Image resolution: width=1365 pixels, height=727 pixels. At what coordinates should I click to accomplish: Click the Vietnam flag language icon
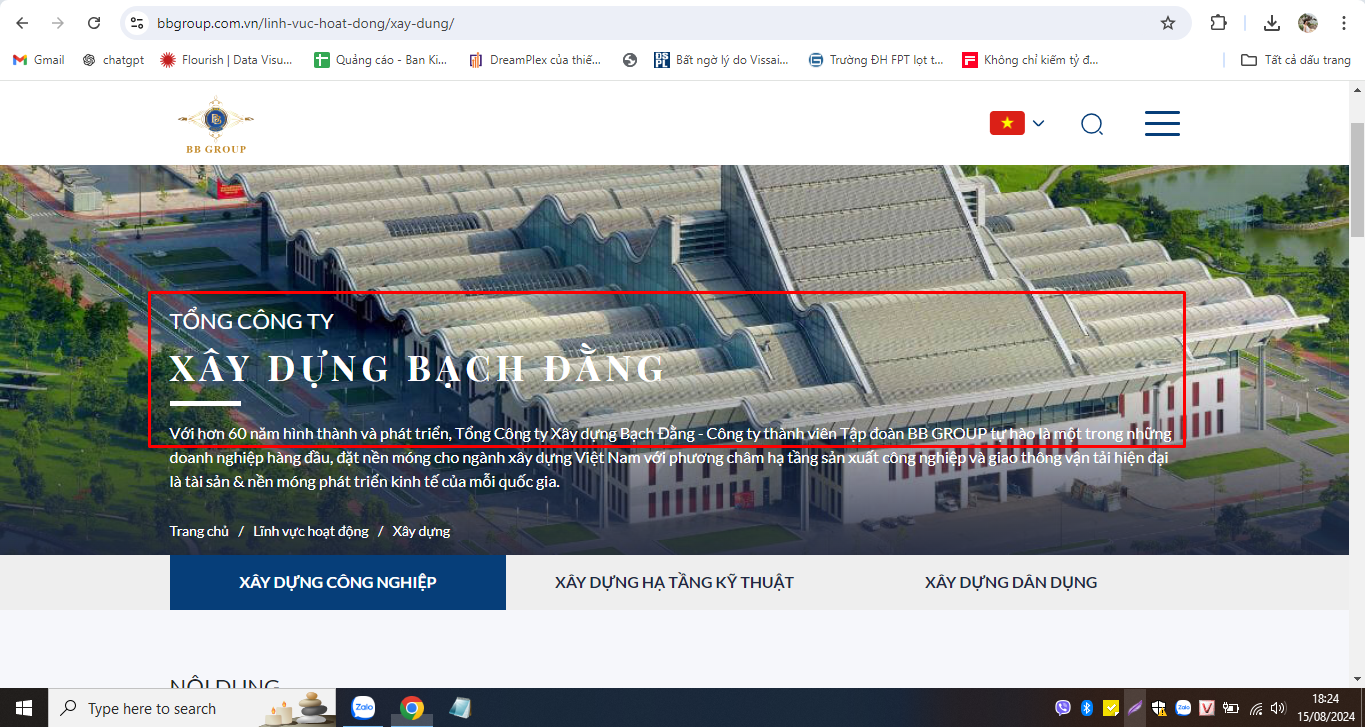tap(1007, 123)
